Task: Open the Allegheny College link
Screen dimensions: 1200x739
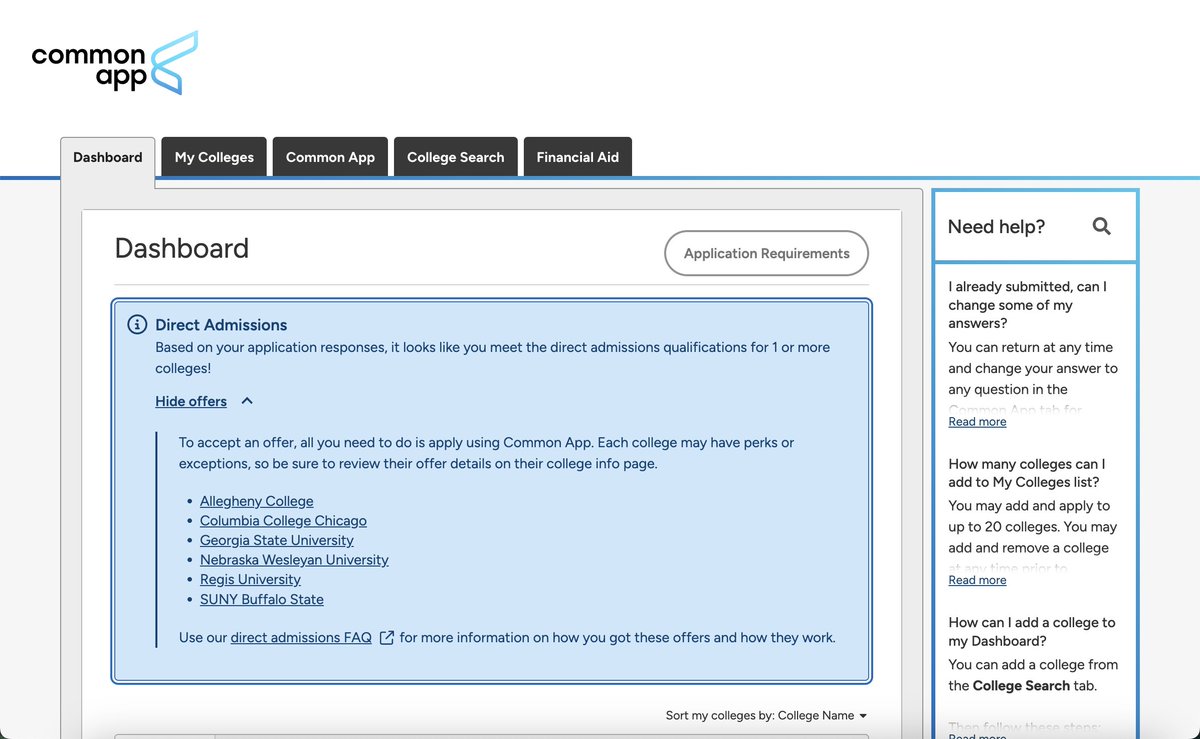Action: point(256,501)
